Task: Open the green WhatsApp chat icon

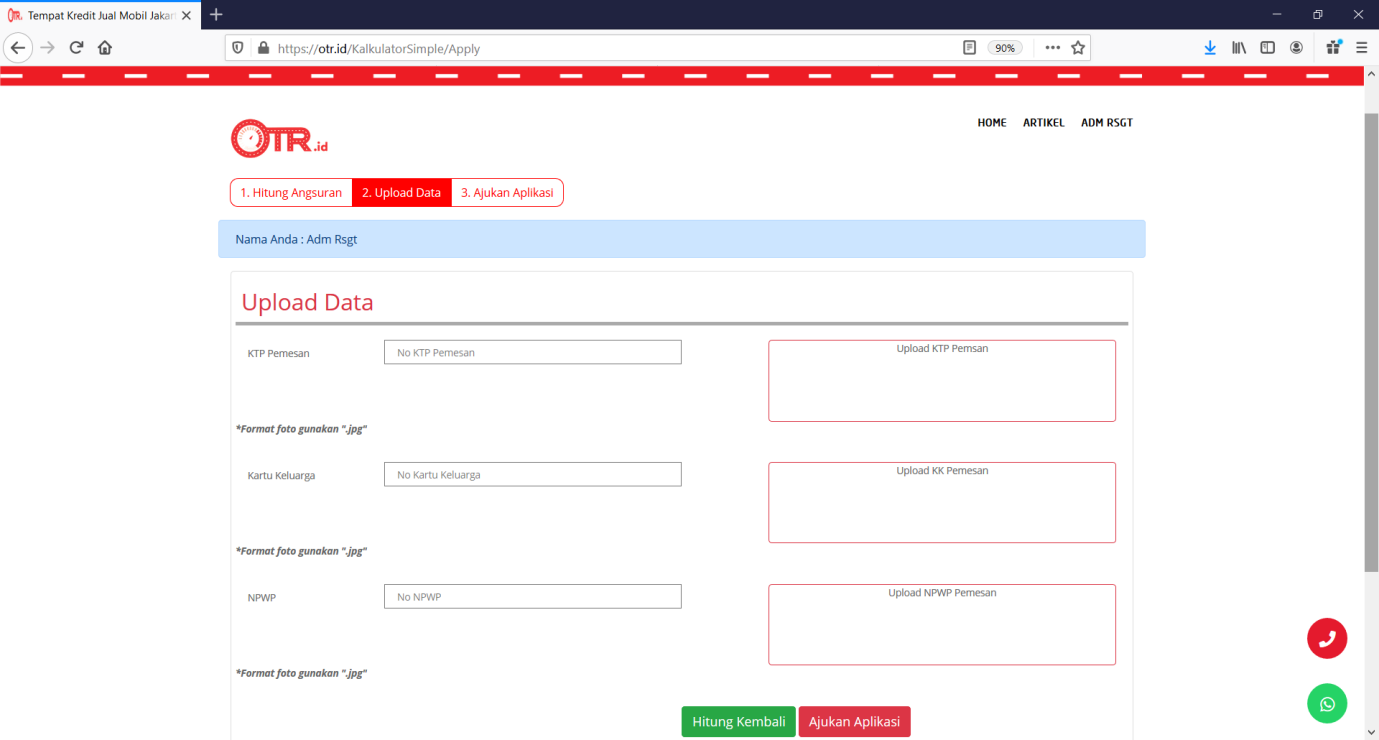Action: coord(1327,704)
